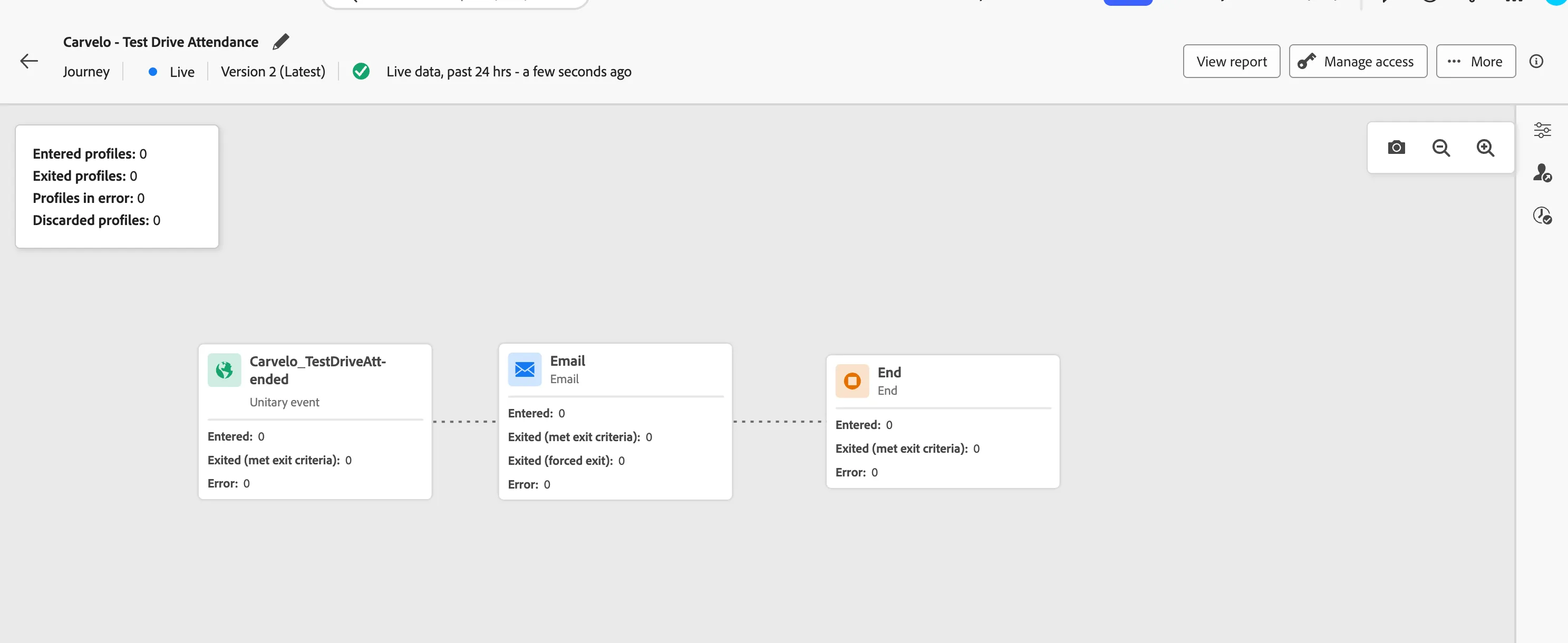
Task: Open the clock check side panel icon
Action: [x=1542, y=216]
